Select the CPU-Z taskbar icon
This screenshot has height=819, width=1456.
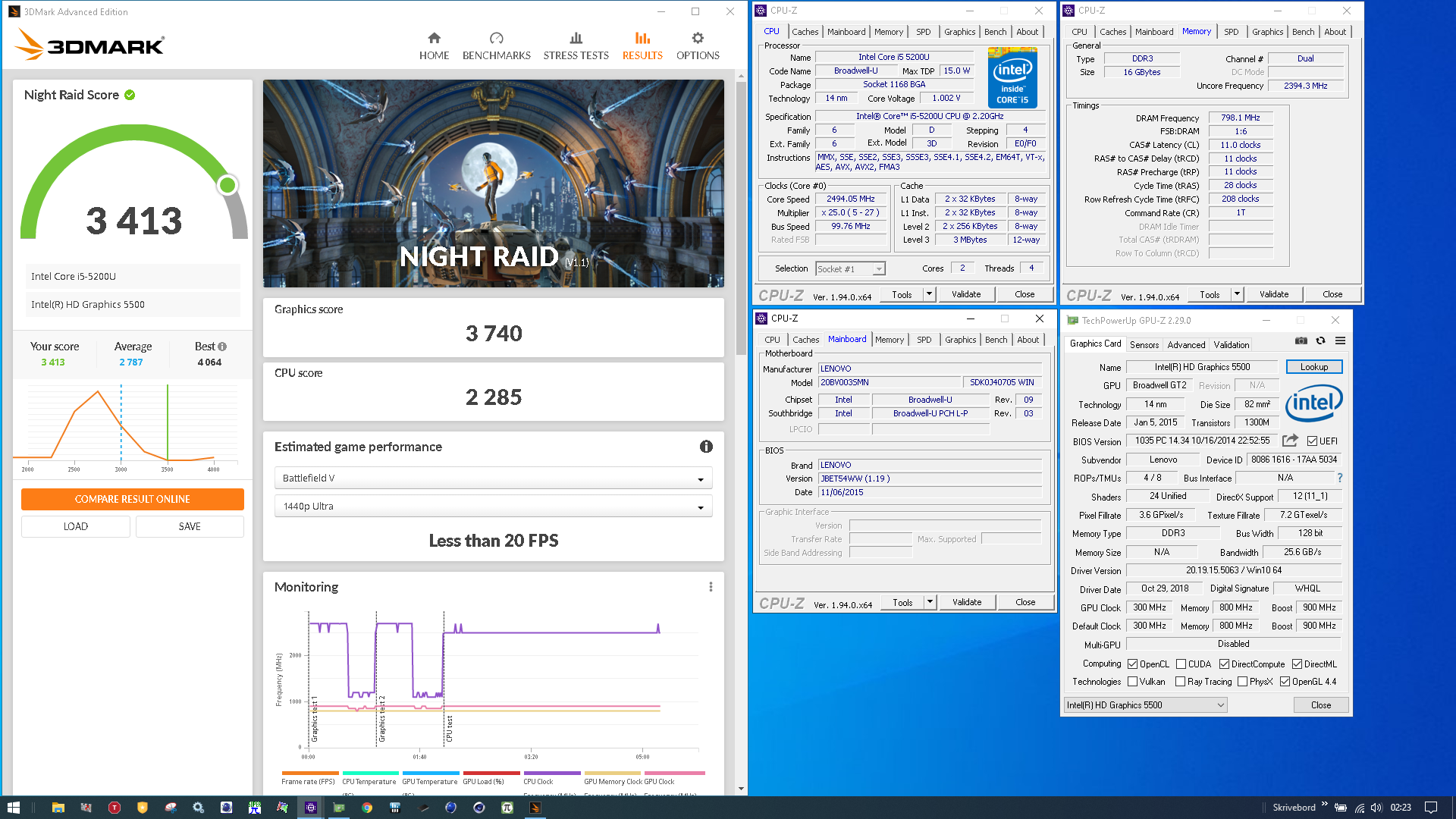point(311,808)
